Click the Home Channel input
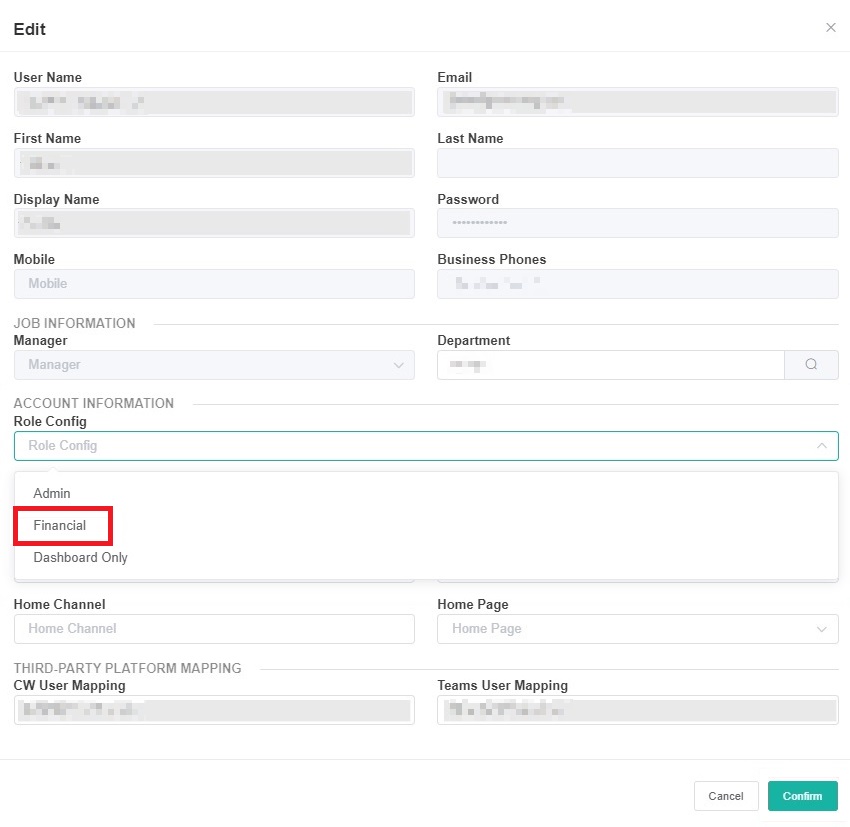The width and height of the screenshot is (850, 827). click(x=214, y=629)
